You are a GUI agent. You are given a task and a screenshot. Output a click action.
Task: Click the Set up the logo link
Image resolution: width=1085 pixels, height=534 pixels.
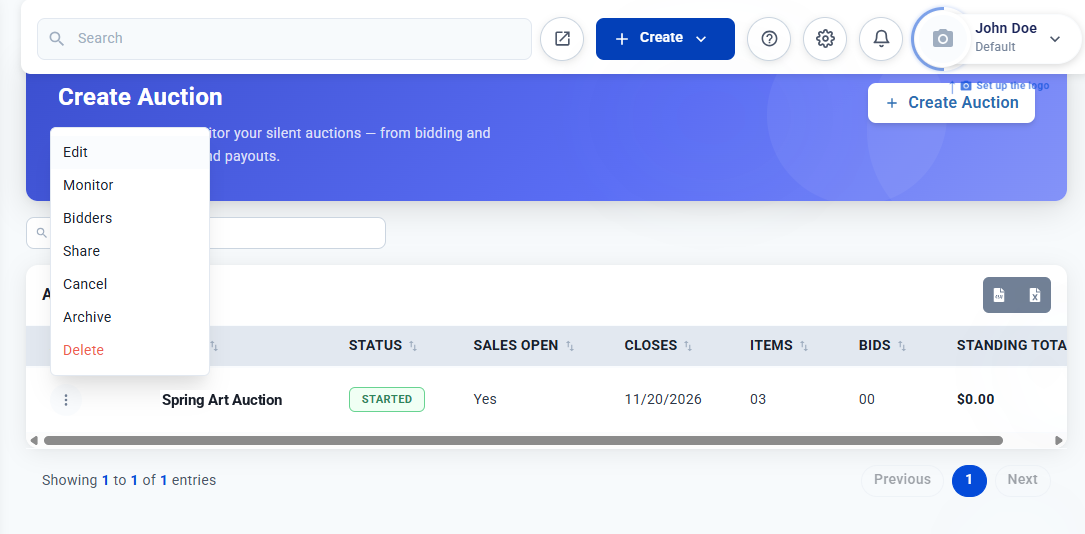click(x=1005, y=86)
